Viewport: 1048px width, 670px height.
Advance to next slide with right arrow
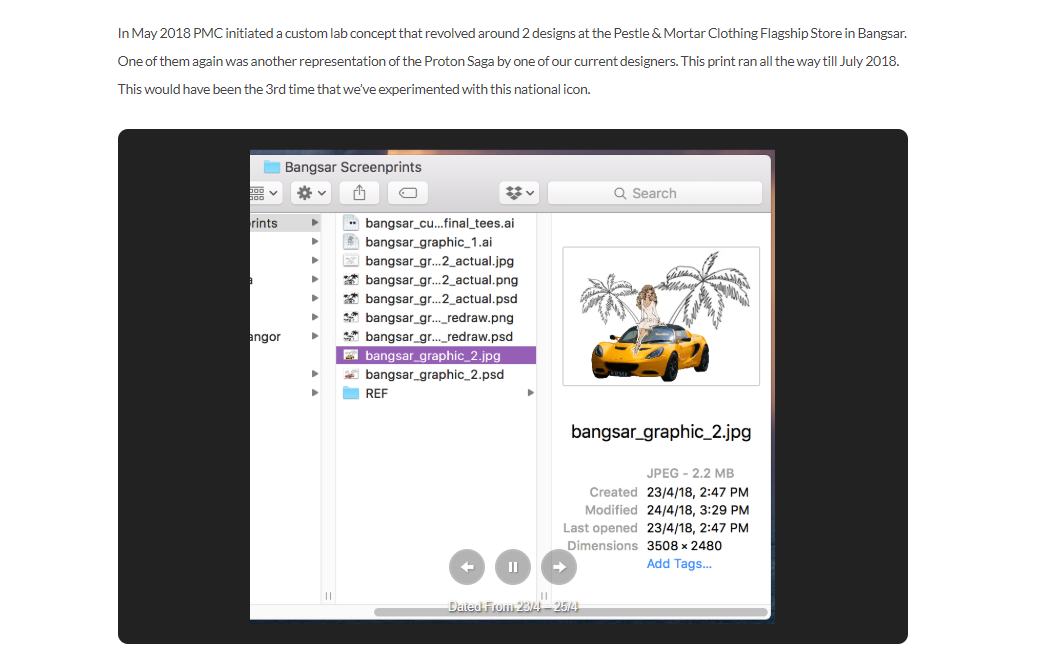click(x=559, y=567)
